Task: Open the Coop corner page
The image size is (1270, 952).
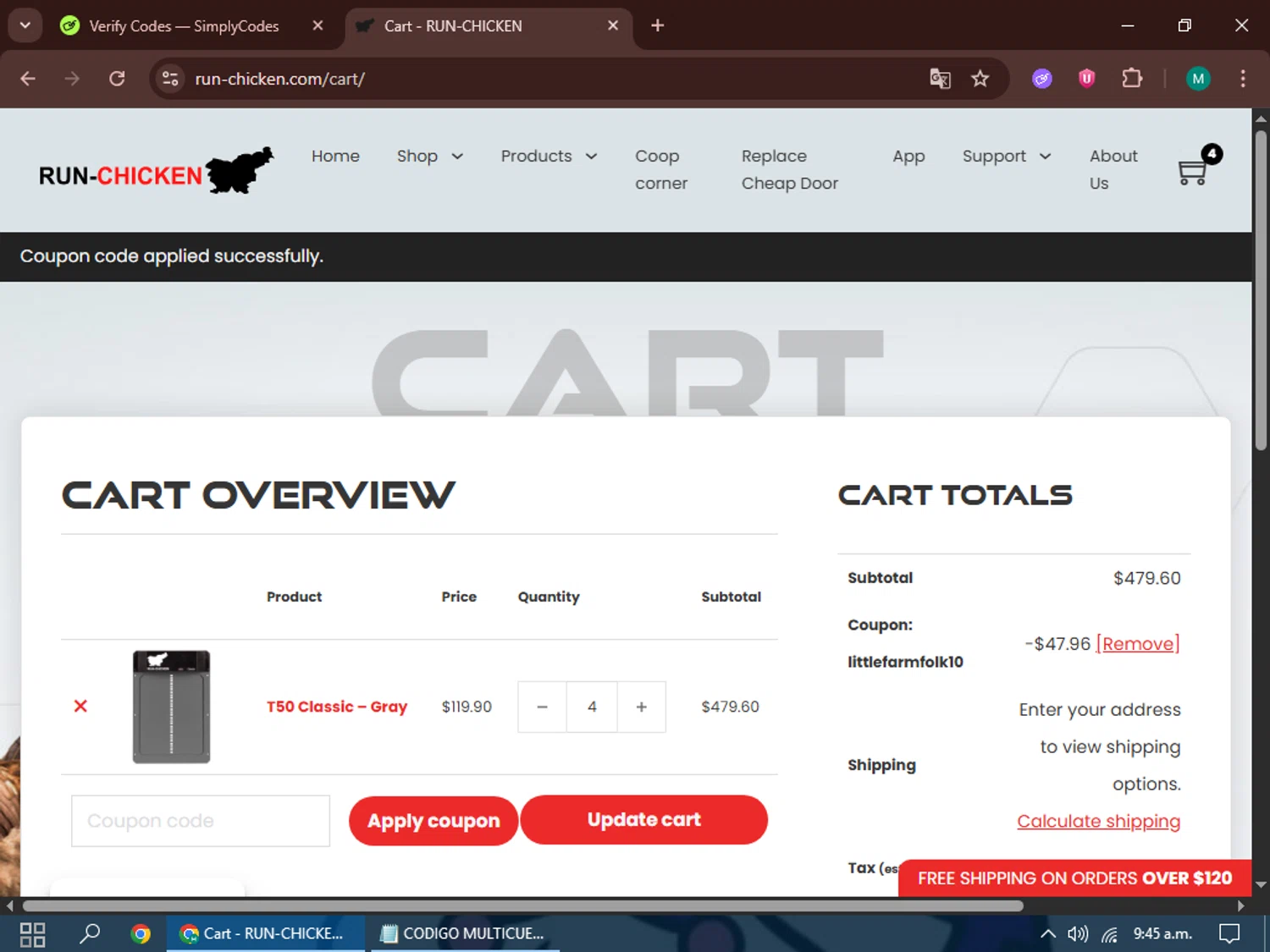Action: click(x=661, y=169)
